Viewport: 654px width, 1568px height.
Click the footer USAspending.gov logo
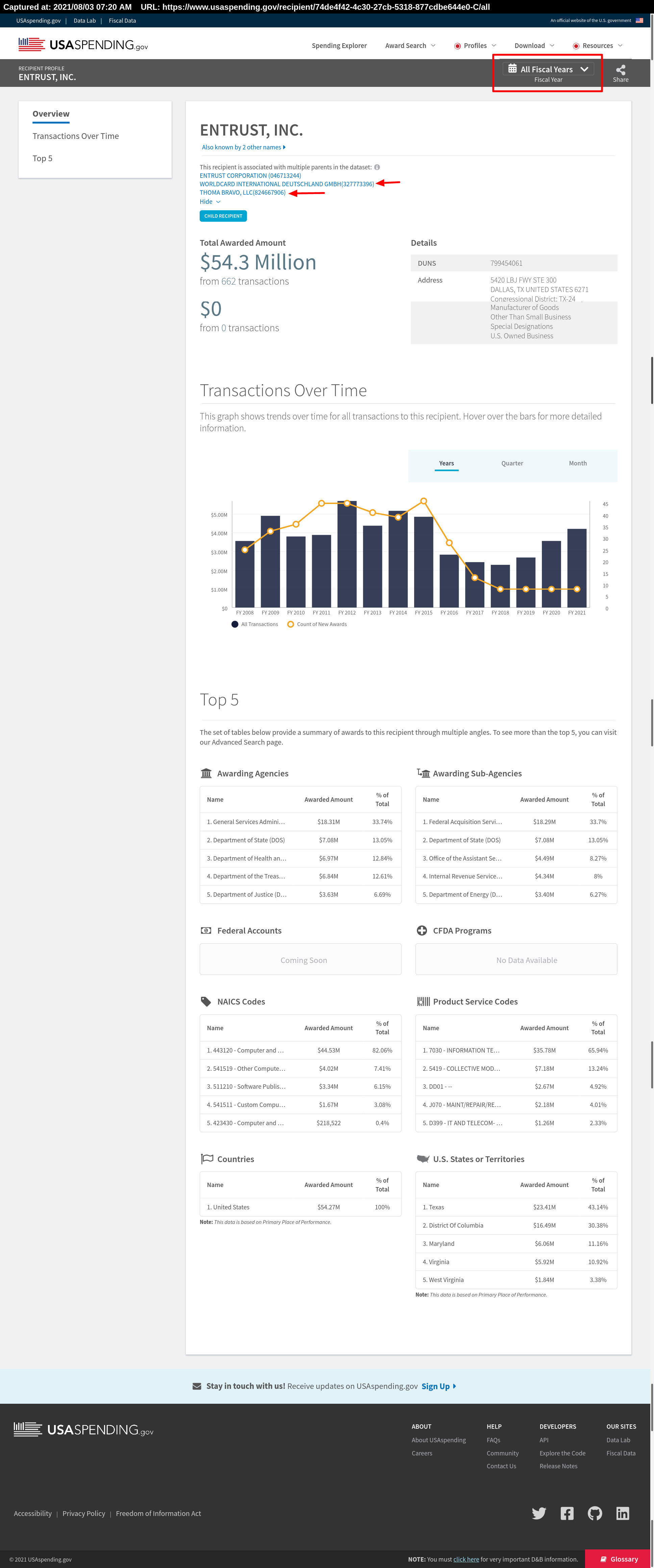click(84, 1429)
